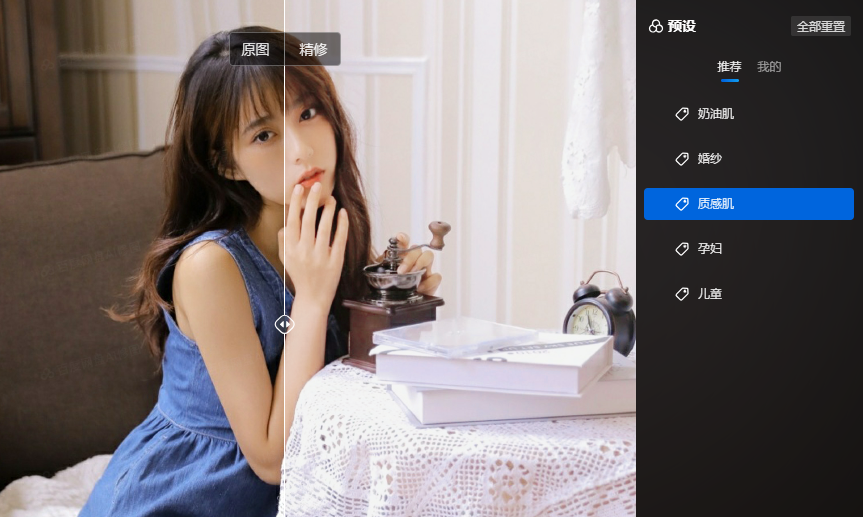The height and width of the screenshot is (517, 863).
Task: Click the 精修 label on the comparison
Action: pos(313,50)
